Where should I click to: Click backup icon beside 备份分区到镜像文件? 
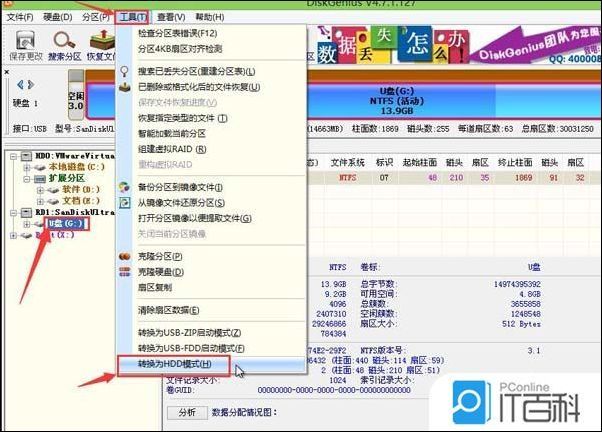(x=124, y=187)
